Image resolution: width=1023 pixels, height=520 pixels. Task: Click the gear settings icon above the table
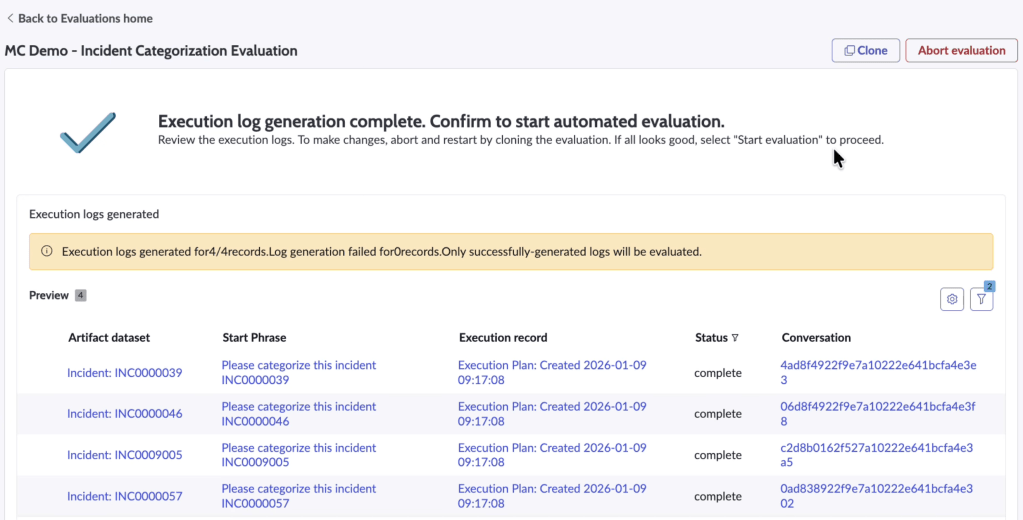952,299
